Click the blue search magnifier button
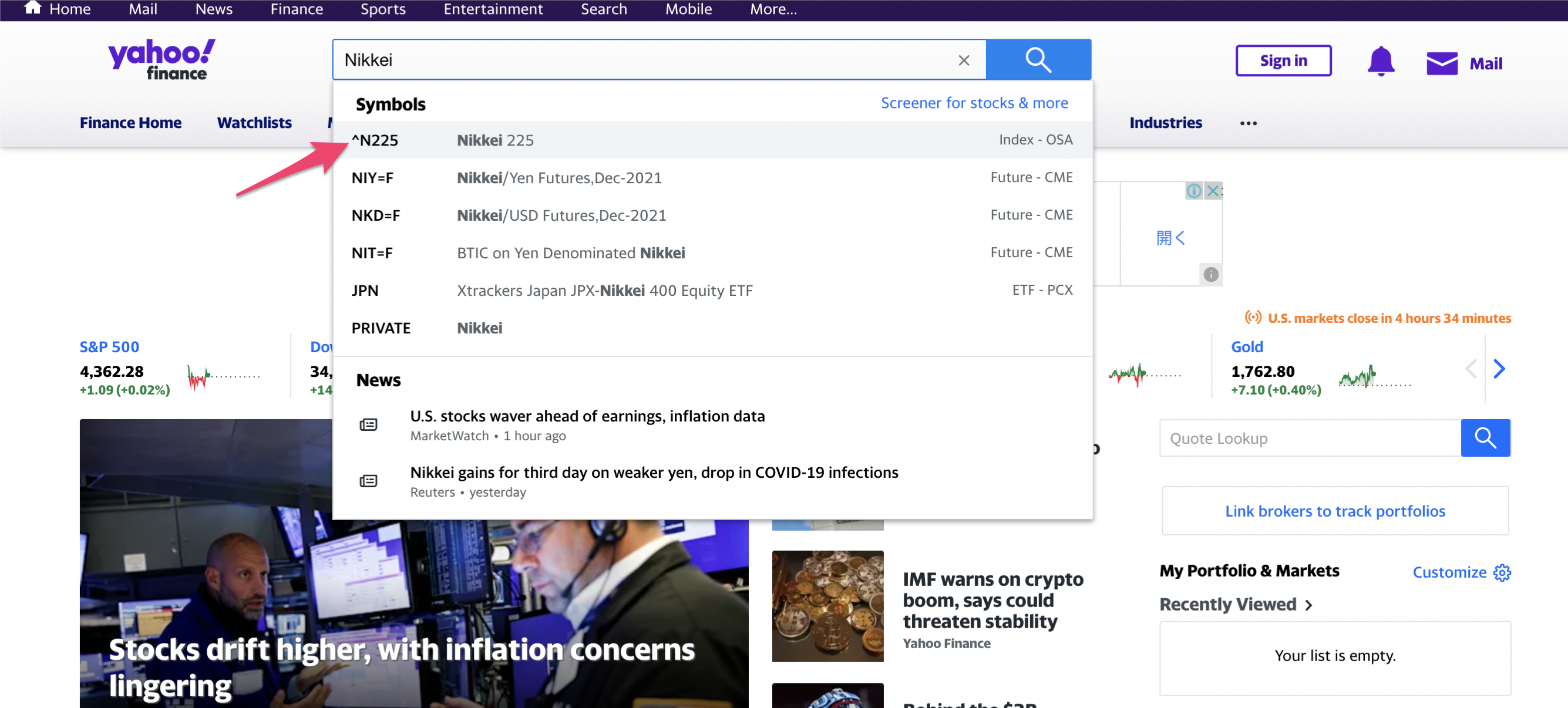This screenshot has width=1568, height=708. 1038,60
